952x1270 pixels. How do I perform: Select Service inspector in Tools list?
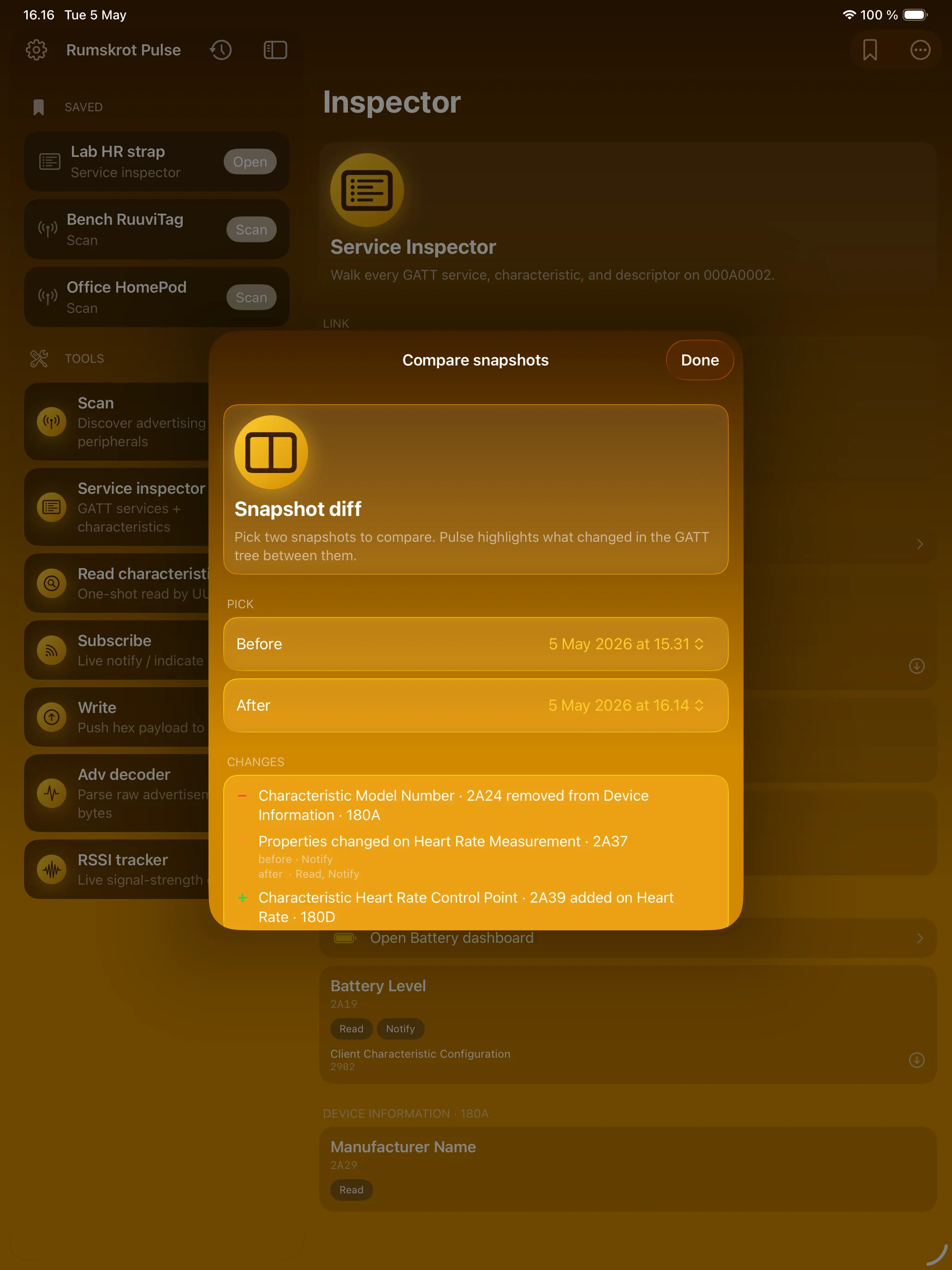pyautogui.click(x=117, y=507)
